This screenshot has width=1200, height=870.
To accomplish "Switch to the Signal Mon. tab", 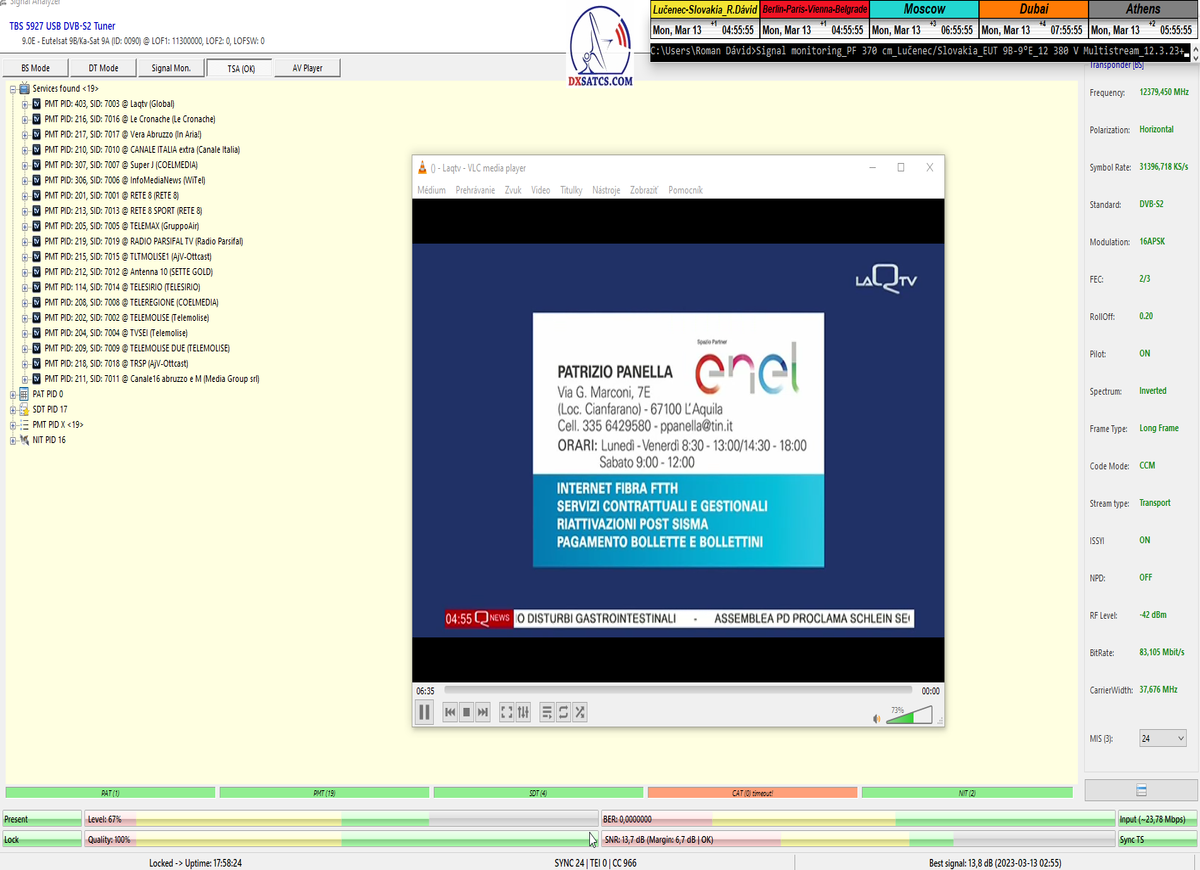I will pos(171,68).
